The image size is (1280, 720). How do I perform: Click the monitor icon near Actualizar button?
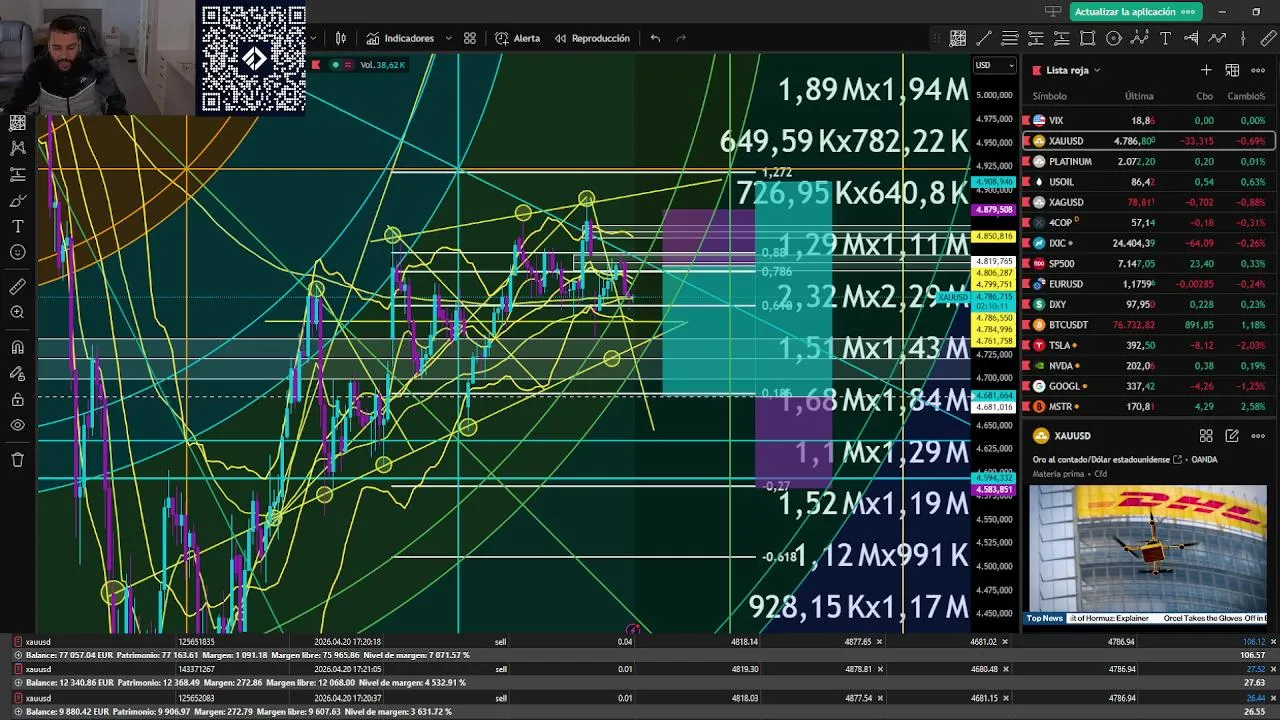(x=1053, y=11)
